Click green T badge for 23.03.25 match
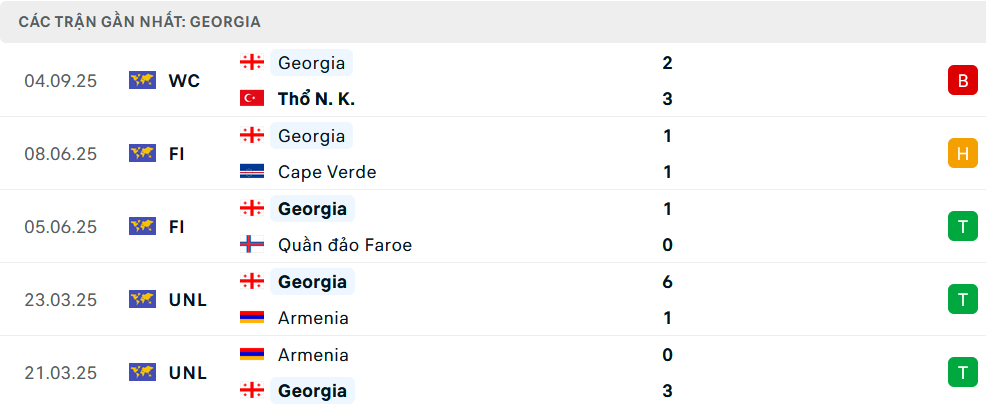 [x=962, y=300]
